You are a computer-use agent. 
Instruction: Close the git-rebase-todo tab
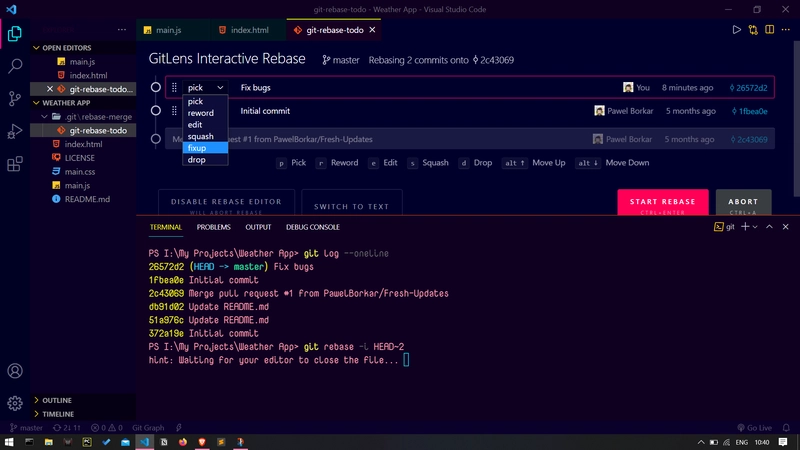click(x=372, y=30)
